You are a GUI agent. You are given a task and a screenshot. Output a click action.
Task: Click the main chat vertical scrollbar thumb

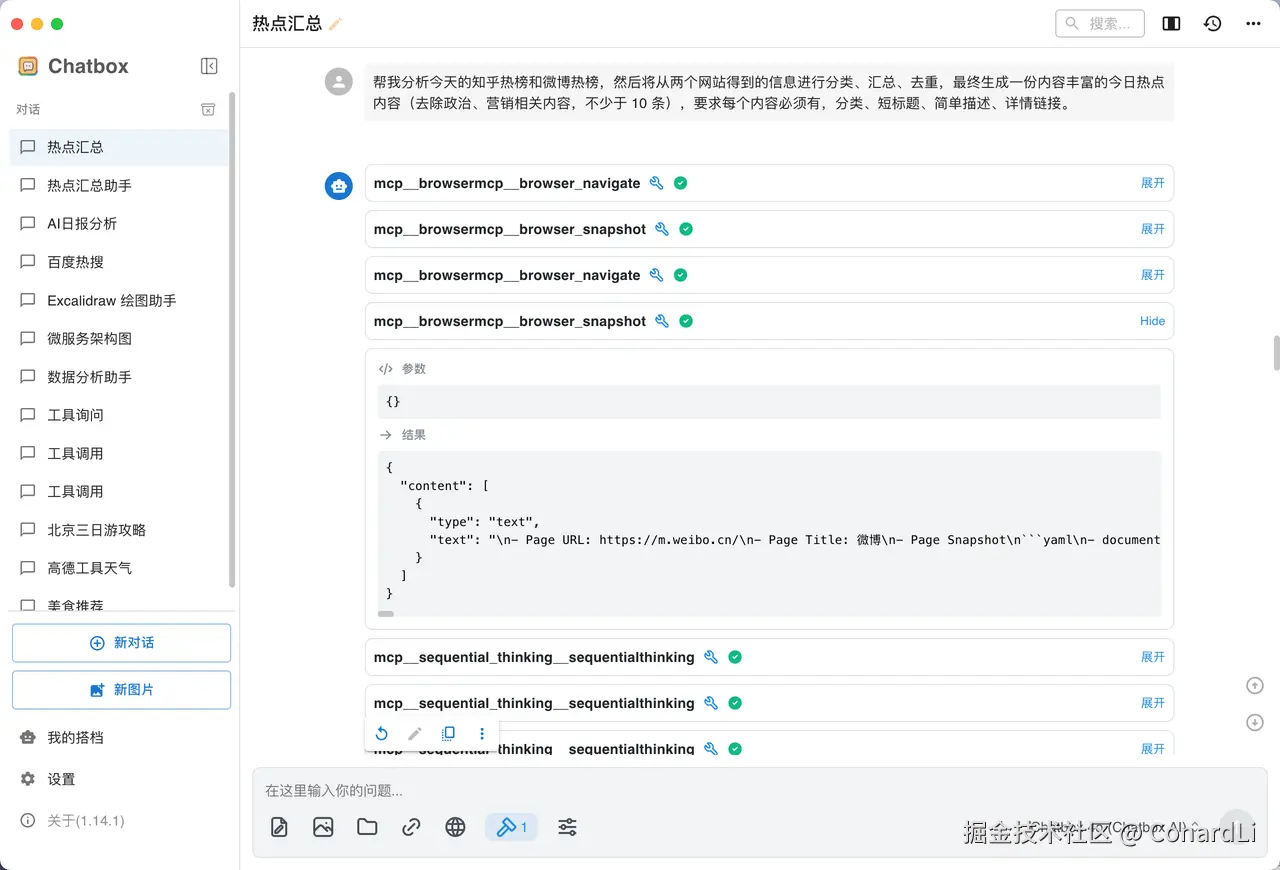coord(1276,354)
